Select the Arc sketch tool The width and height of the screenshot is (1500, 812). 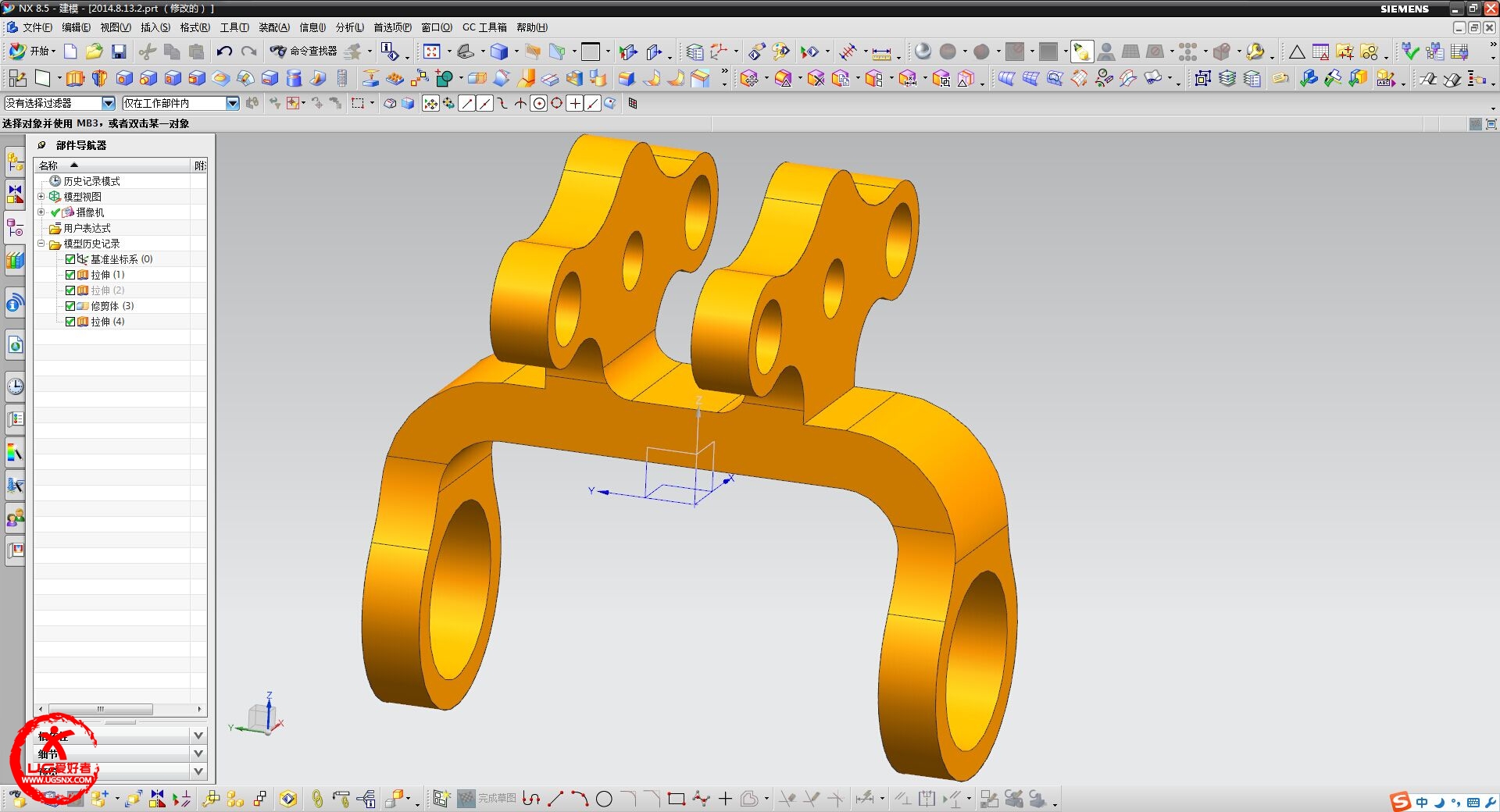click(x=580, y=799)
